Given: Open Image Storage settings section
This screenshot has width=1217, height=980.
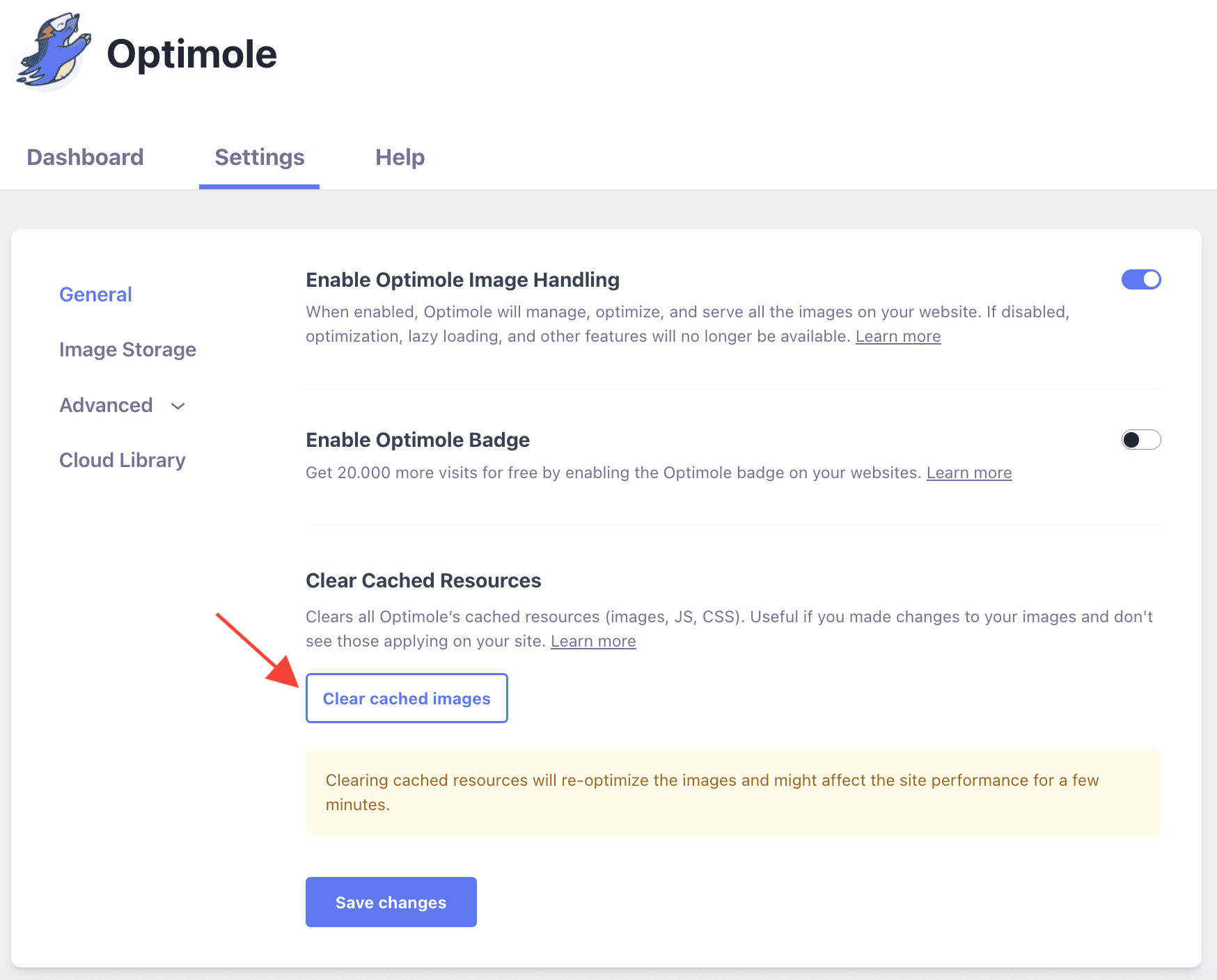Looking at the screenshot, I should pyautogui.click(x=127, y=349).
